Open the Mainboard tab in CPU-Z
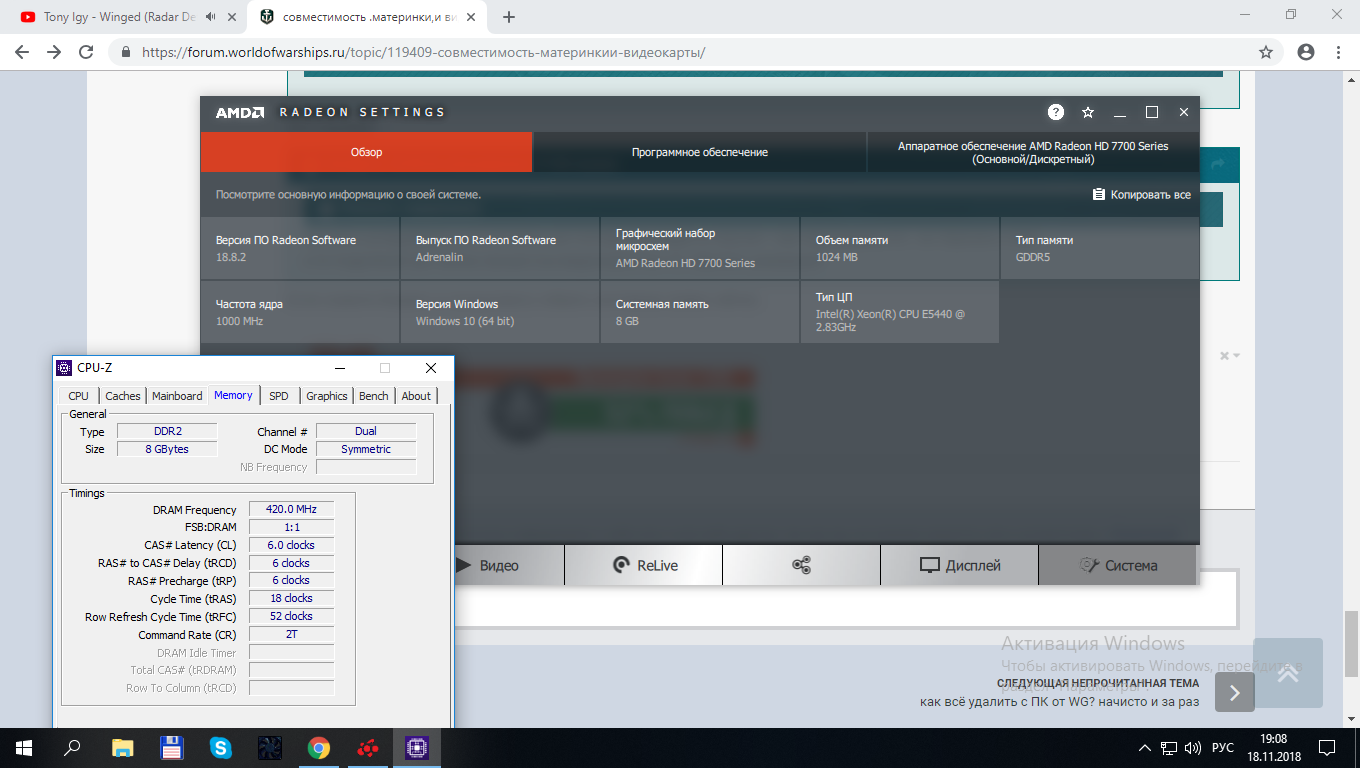Viewport: 1360px width, 768px height. [177, 396]
